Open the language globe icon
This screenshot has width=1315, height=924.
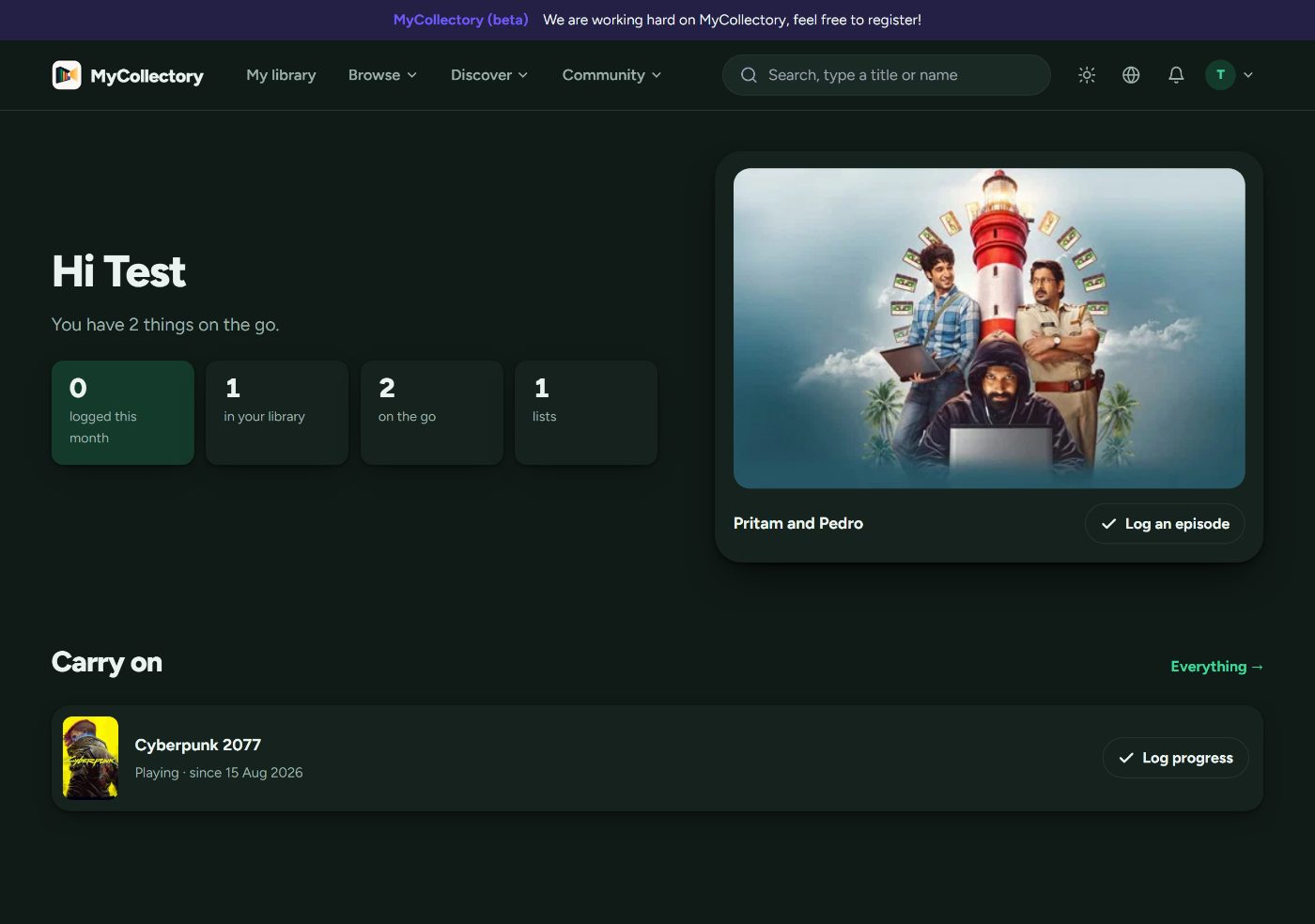(x=1131, y=75)
